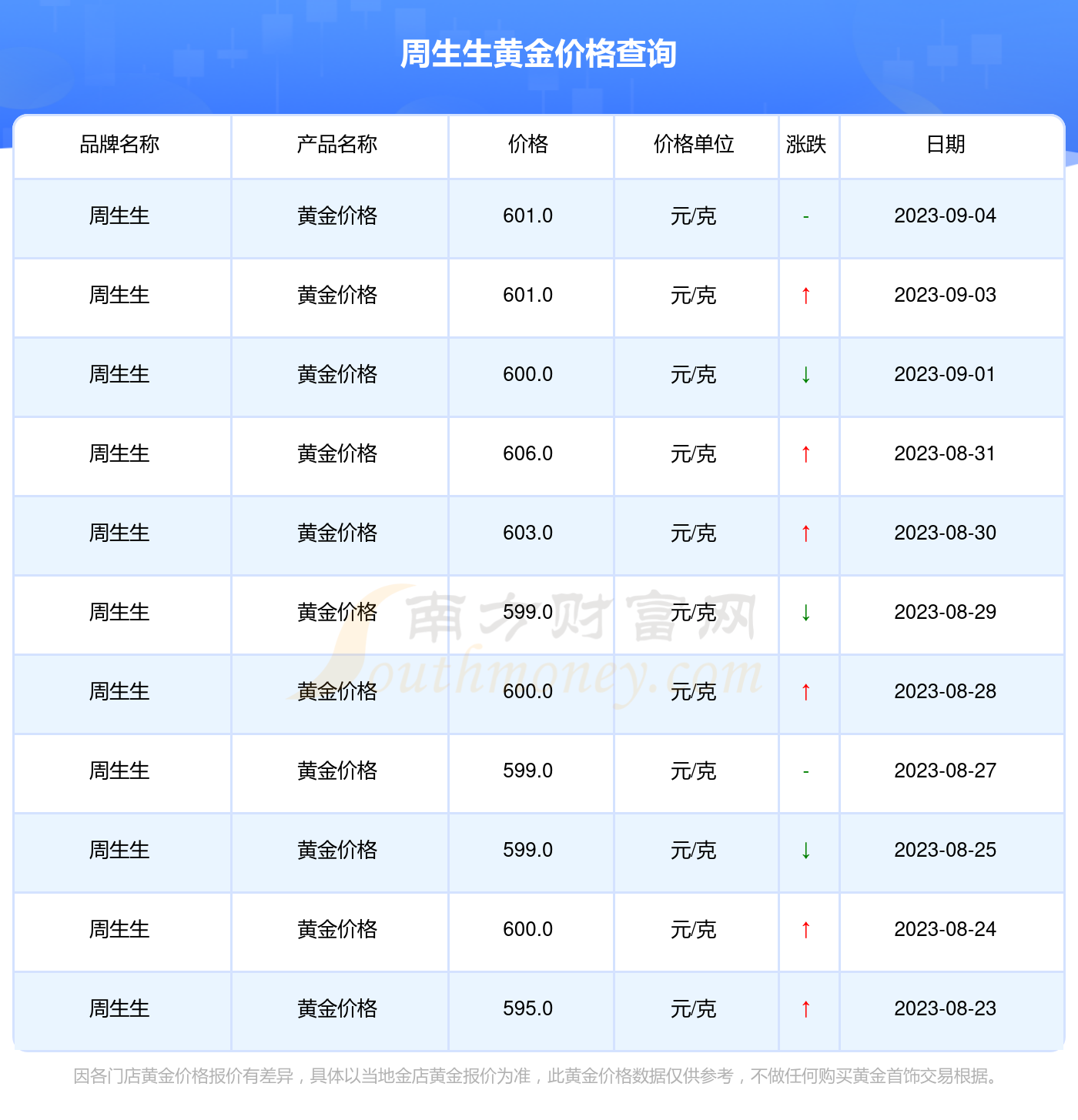The height and width of the screenshot is (1120, 1078).
Task: Click the date 2023-08-27
Action: (x=945, y=771)
